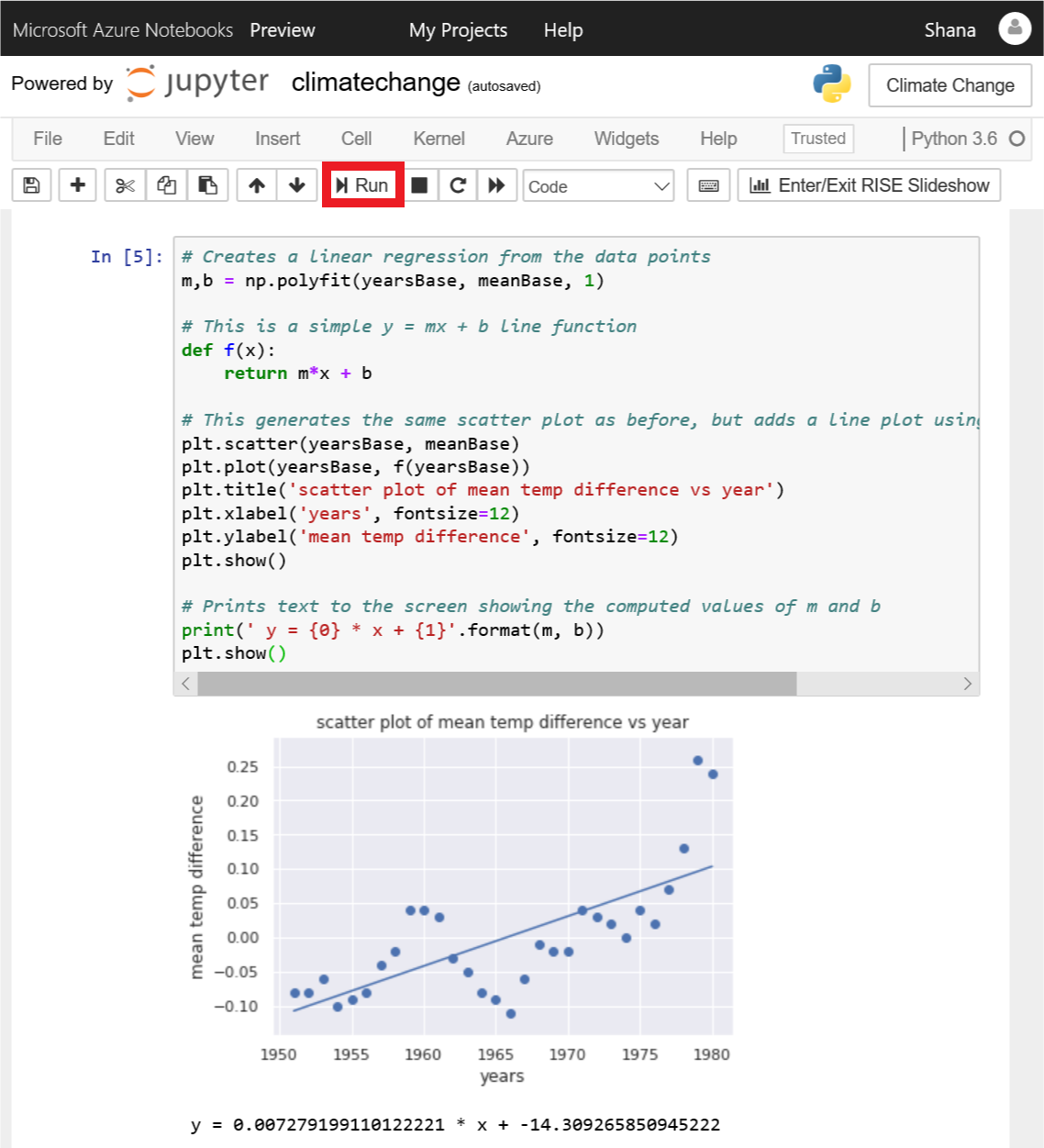
Task: Insert cell below with plus icon
Action: pos(78,185)
